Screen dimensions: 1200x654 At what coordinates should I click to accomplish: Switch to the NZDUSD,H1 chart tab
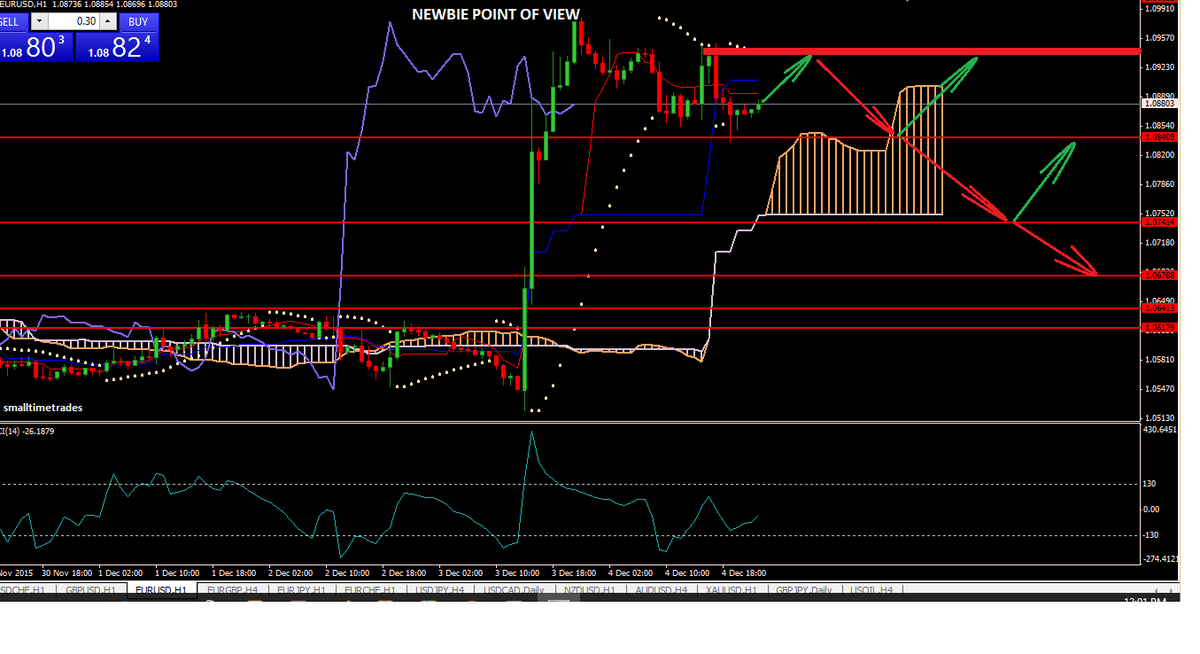tap(590, 590)
